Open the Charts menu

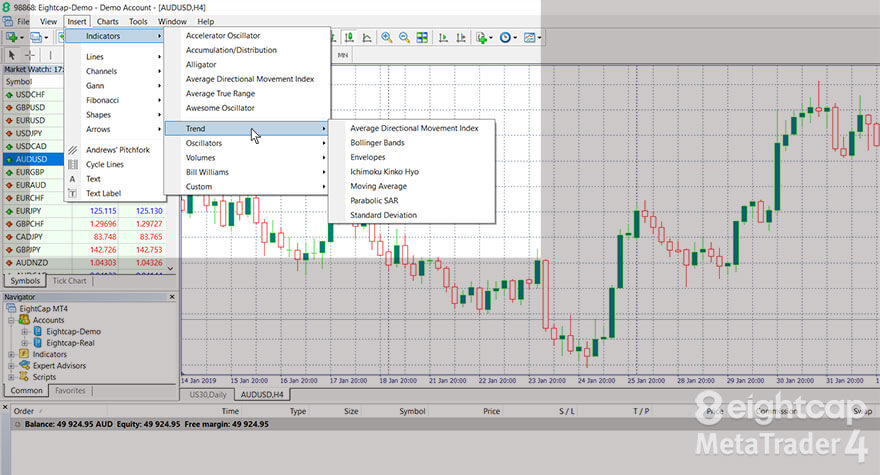click(x=107, y=21)
